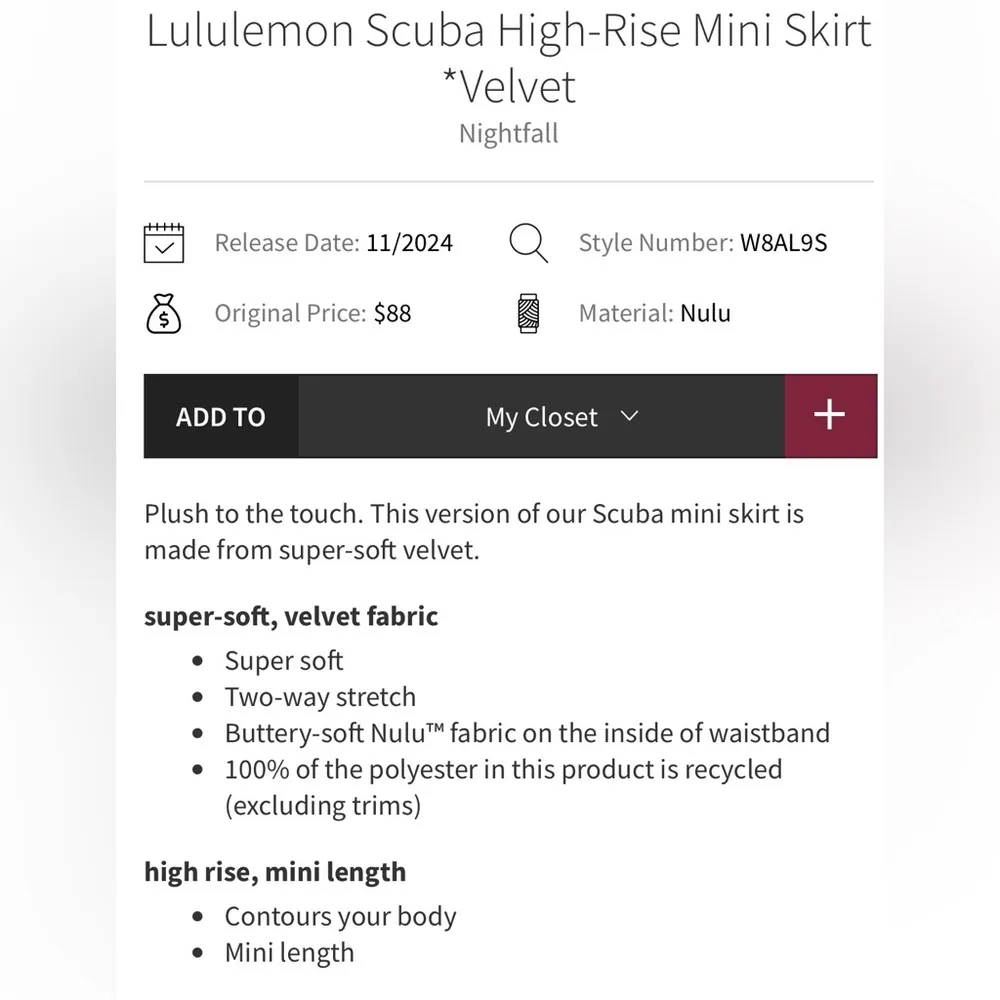This screenshot has width=1000, height=1000.
Task: Expand the chevron beside My Closet
Action: point(630,417)
